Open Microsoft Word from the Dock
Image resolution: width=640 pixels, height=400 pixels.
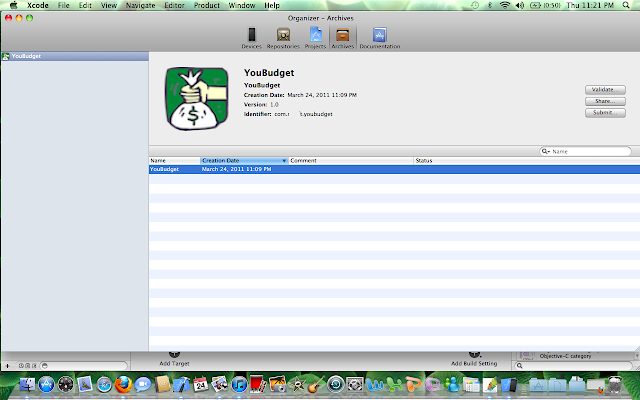point(374,384)
